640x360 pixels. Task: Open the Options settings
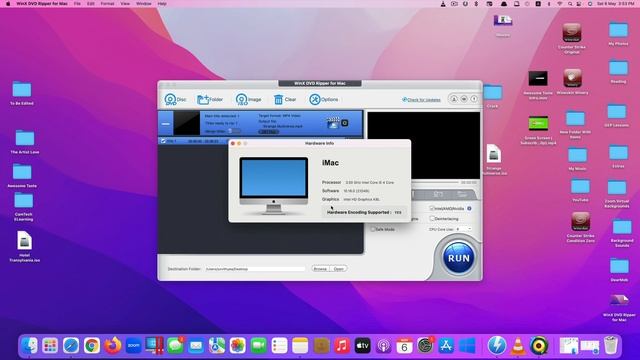(x=324, y=99)
